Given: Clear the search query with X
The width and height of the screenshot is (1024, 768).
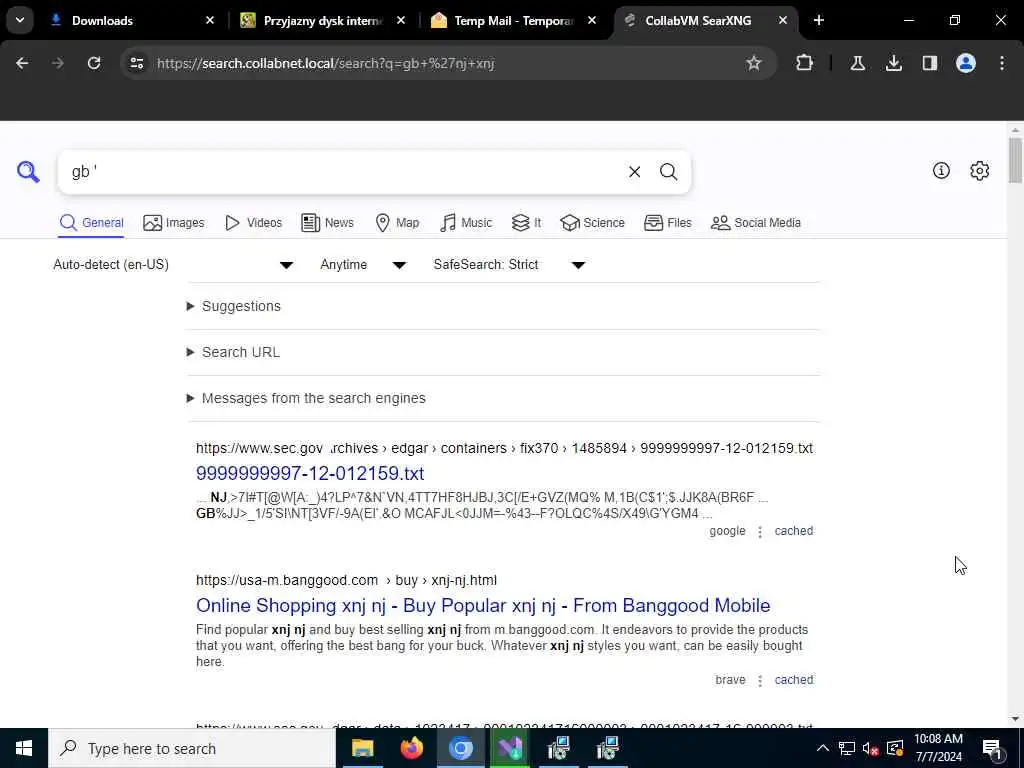Looking at the screenshot, I should coord(634,172).
